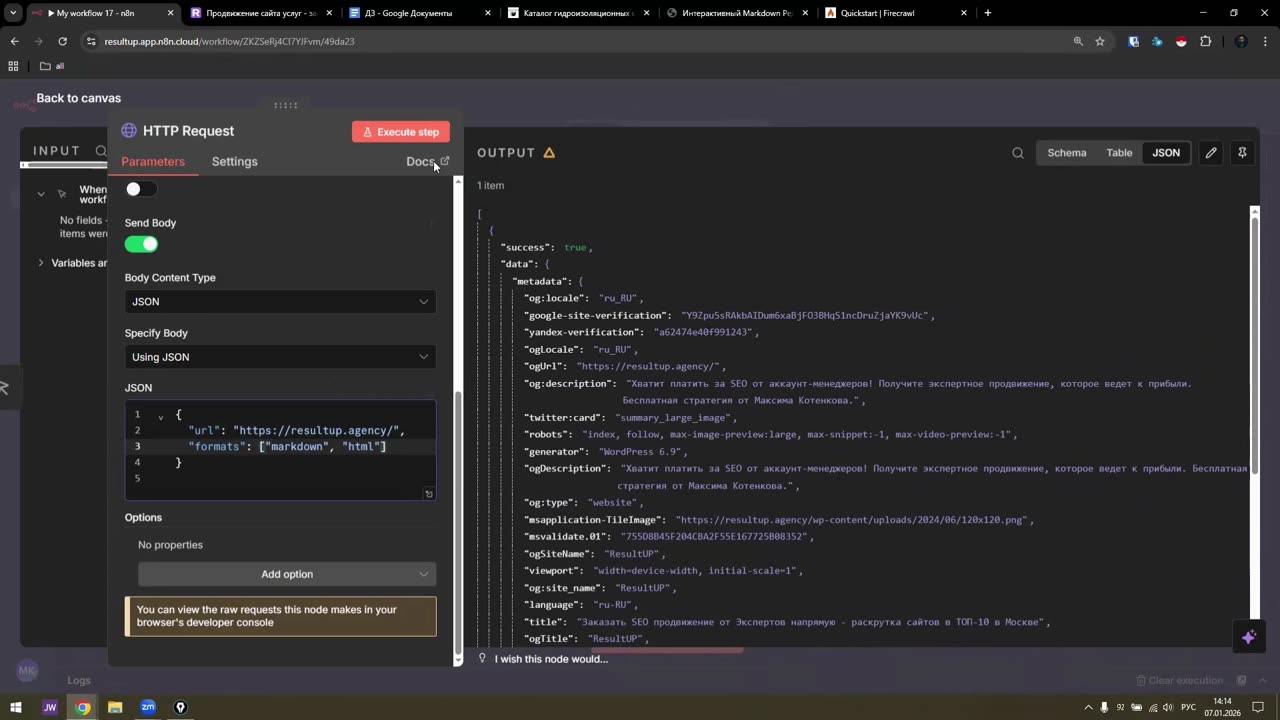Open browser extensions puzzle icon
Screen dimensions: 1280x720
[1205, 41]
